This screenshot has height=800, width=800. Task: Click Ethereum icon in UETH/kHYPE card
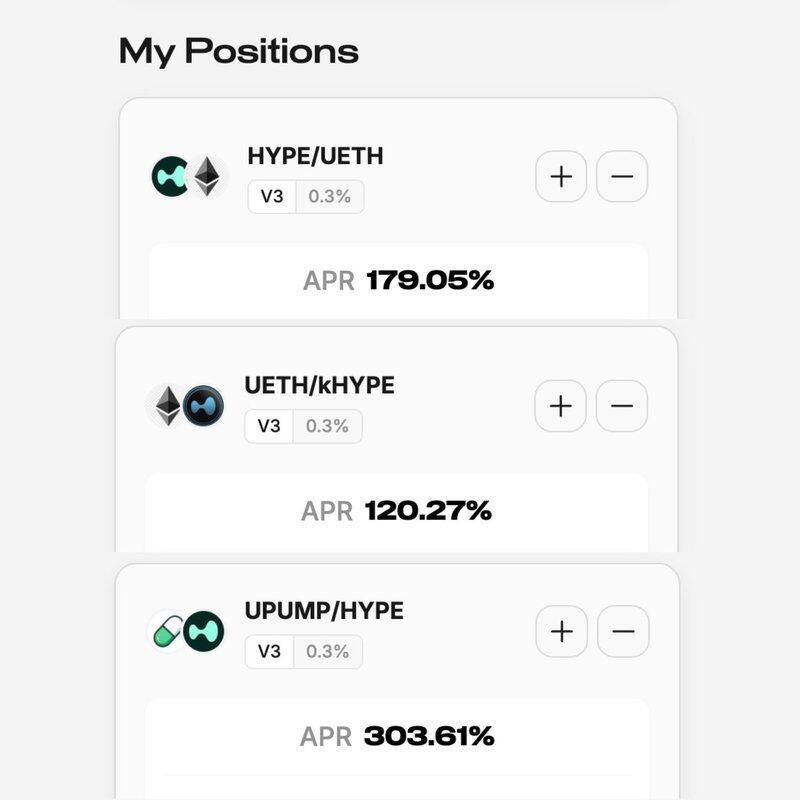[x=168, y=406]
